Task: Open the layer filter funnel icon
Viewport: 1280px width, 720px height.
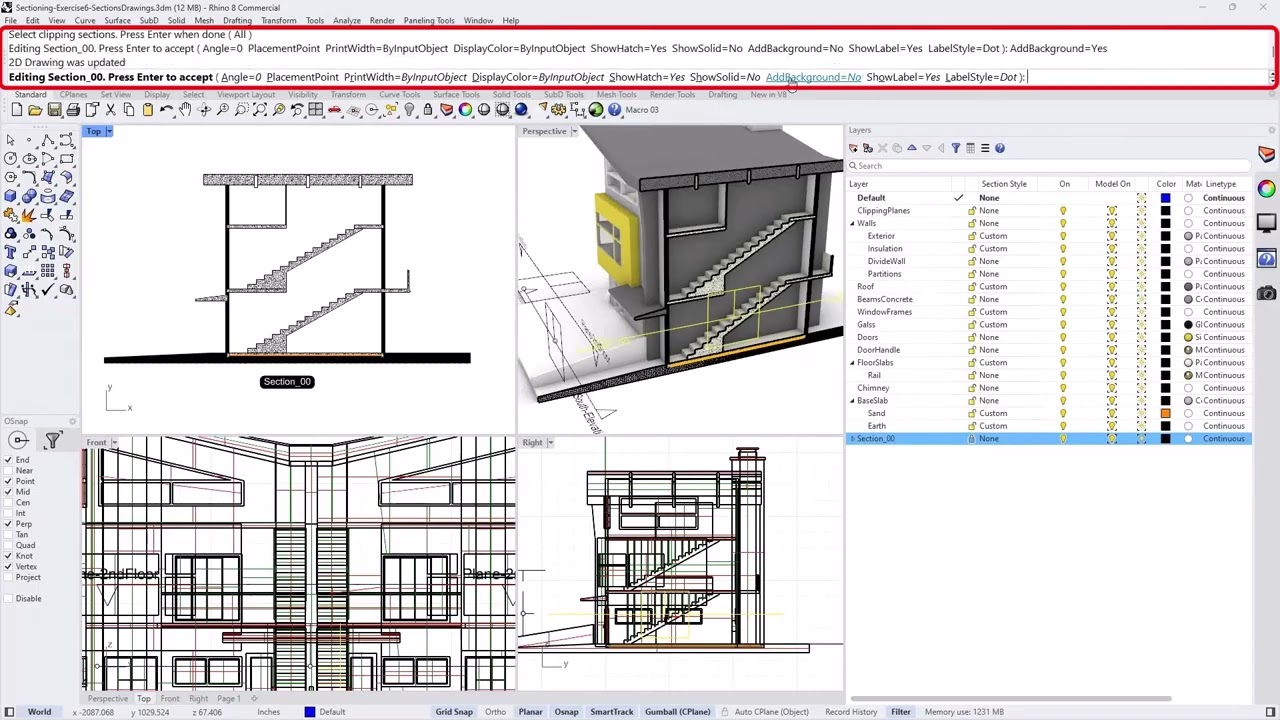Action: coord(955,148)
